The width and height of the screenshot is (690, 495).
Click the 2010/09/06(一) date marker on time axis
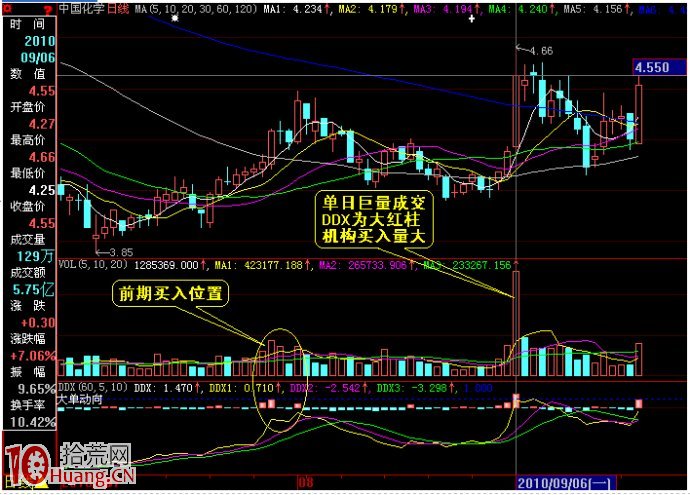tap(564, 484)
